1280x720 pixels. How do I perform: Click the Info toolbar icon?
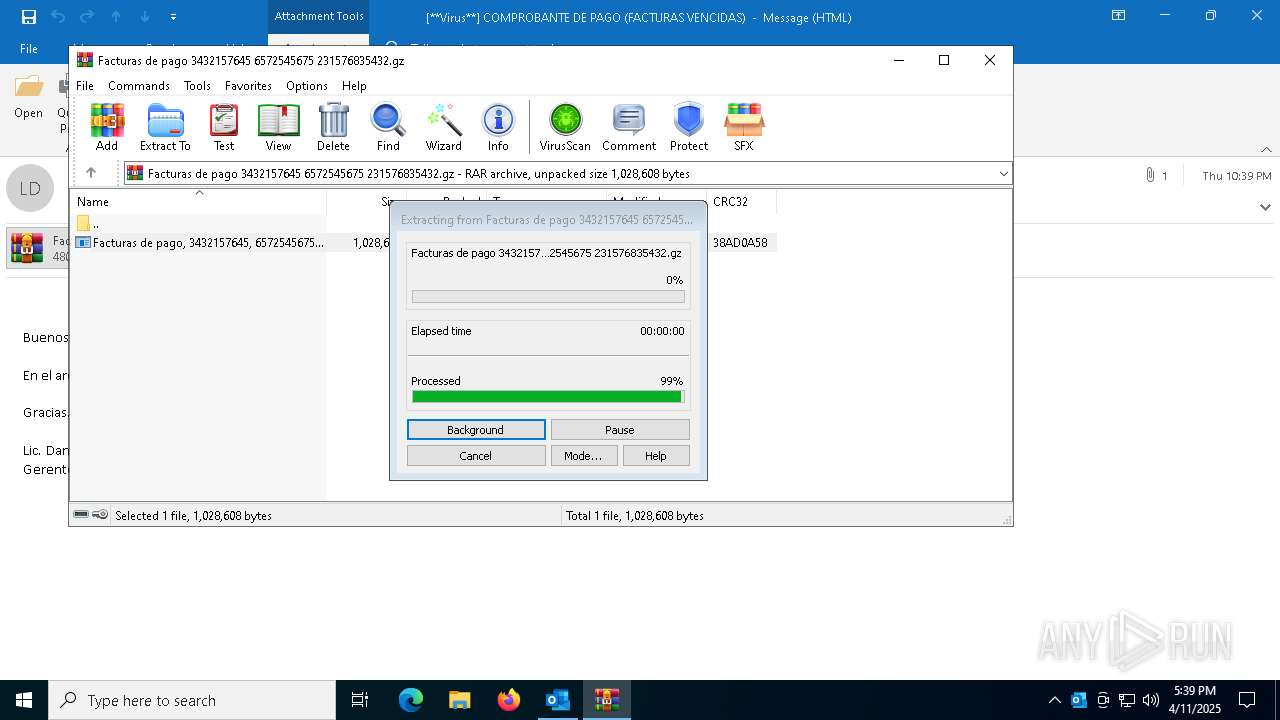point(498,127)
